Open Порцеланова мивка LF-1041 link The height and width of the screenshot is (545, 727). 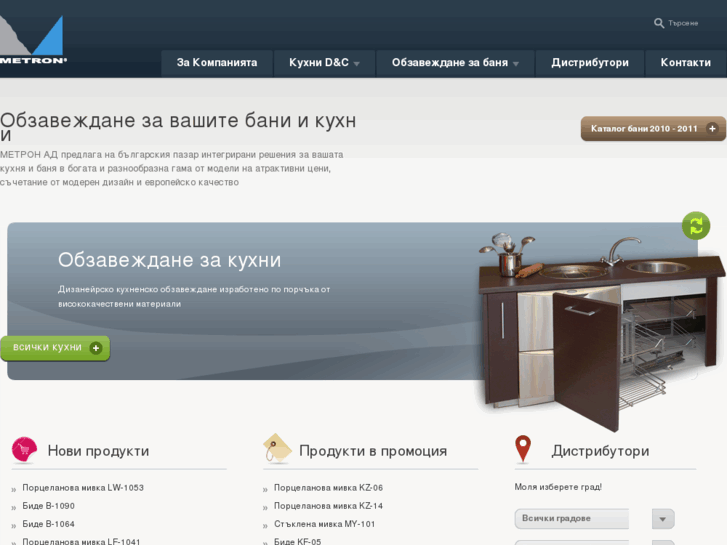(x=81, y=541)
